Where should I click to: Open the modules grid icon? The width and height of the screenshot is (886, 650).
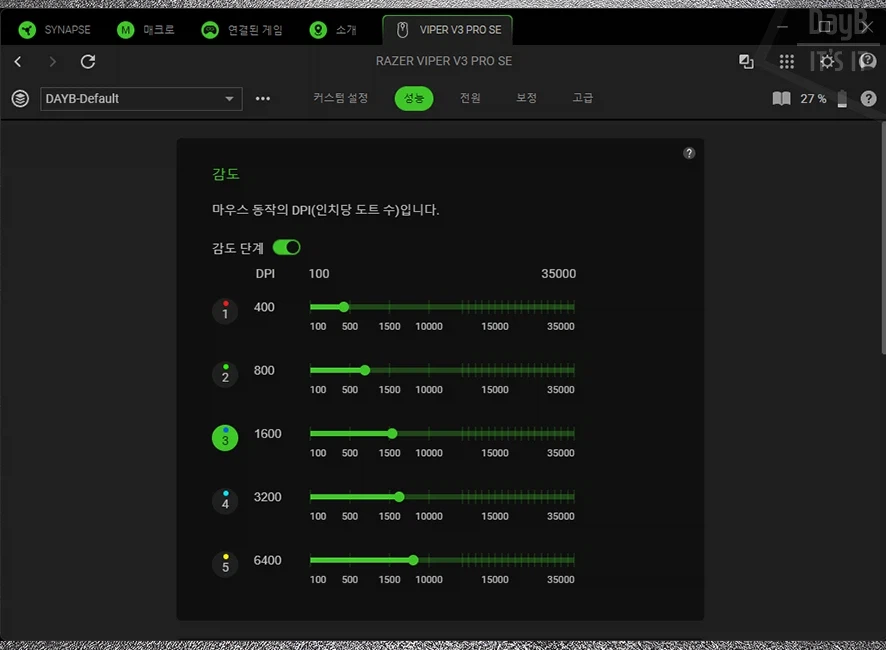[787, 61]
